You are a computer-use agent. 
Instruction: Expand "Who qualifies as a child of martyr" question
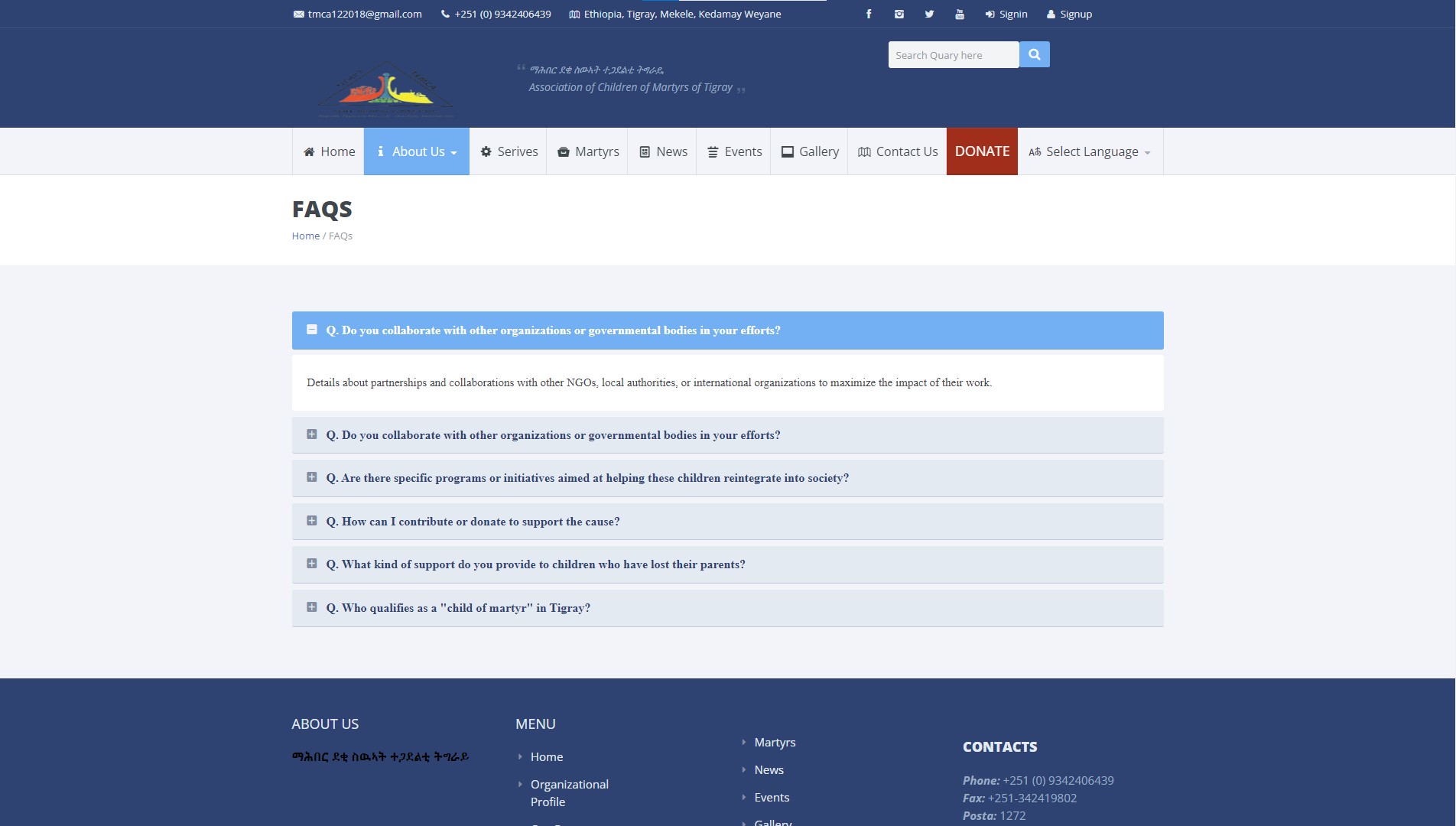[x=458, y=608]
